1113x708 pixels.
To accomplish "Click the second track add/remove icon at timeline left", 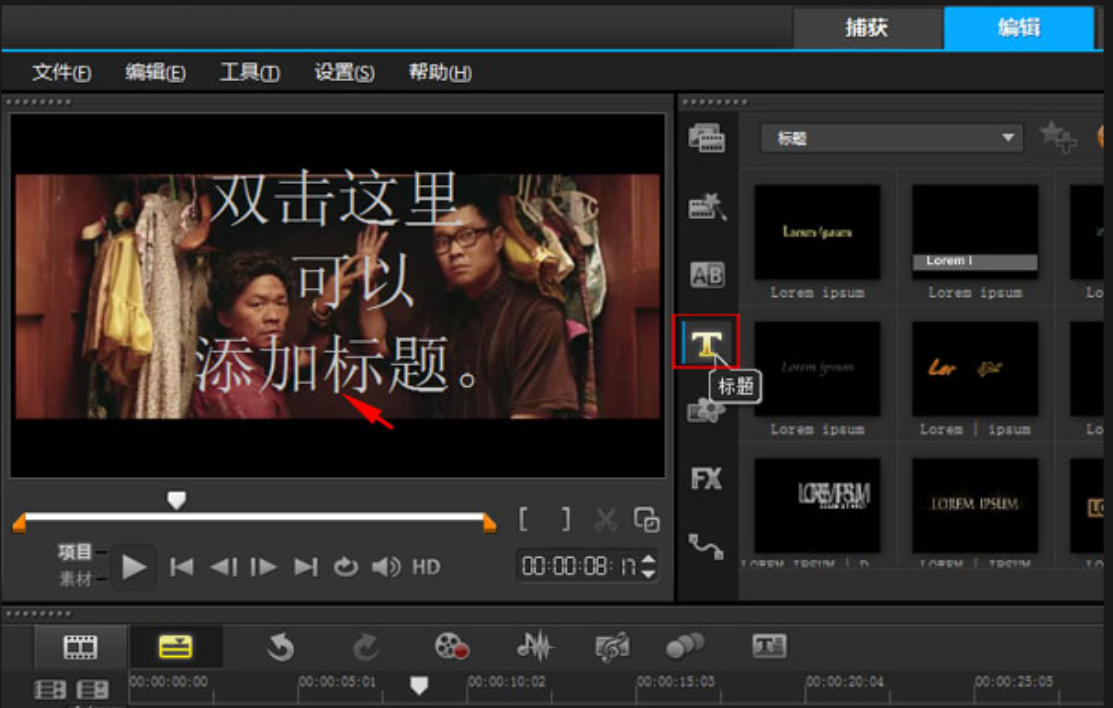I will [x=92, y=689].
